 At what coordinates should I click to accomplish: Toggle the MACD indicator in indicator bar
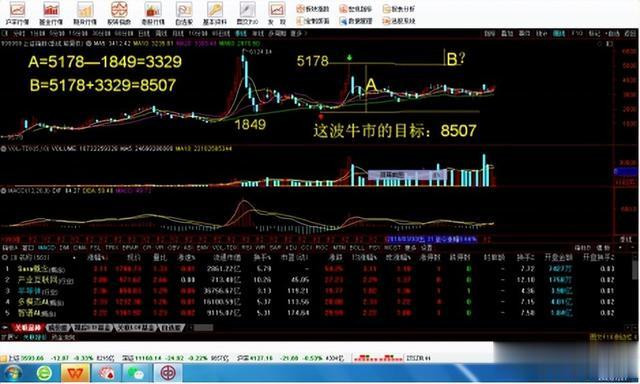pos(46,248)
